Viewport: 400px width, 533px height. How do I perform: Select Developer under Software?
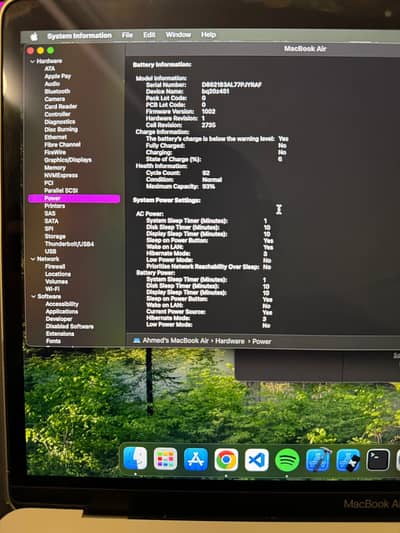coord(59,319)
